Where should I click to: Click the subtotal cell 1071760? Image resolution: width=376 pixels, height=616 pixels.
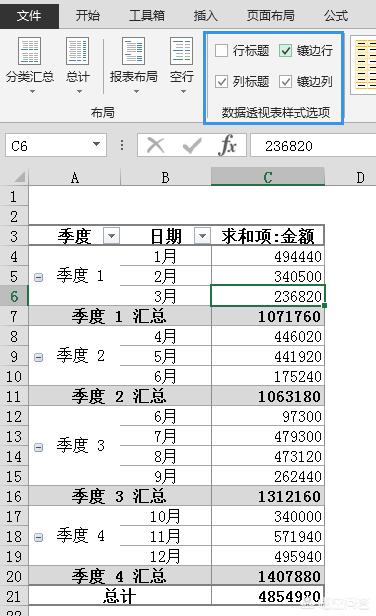tap(268, 316)
